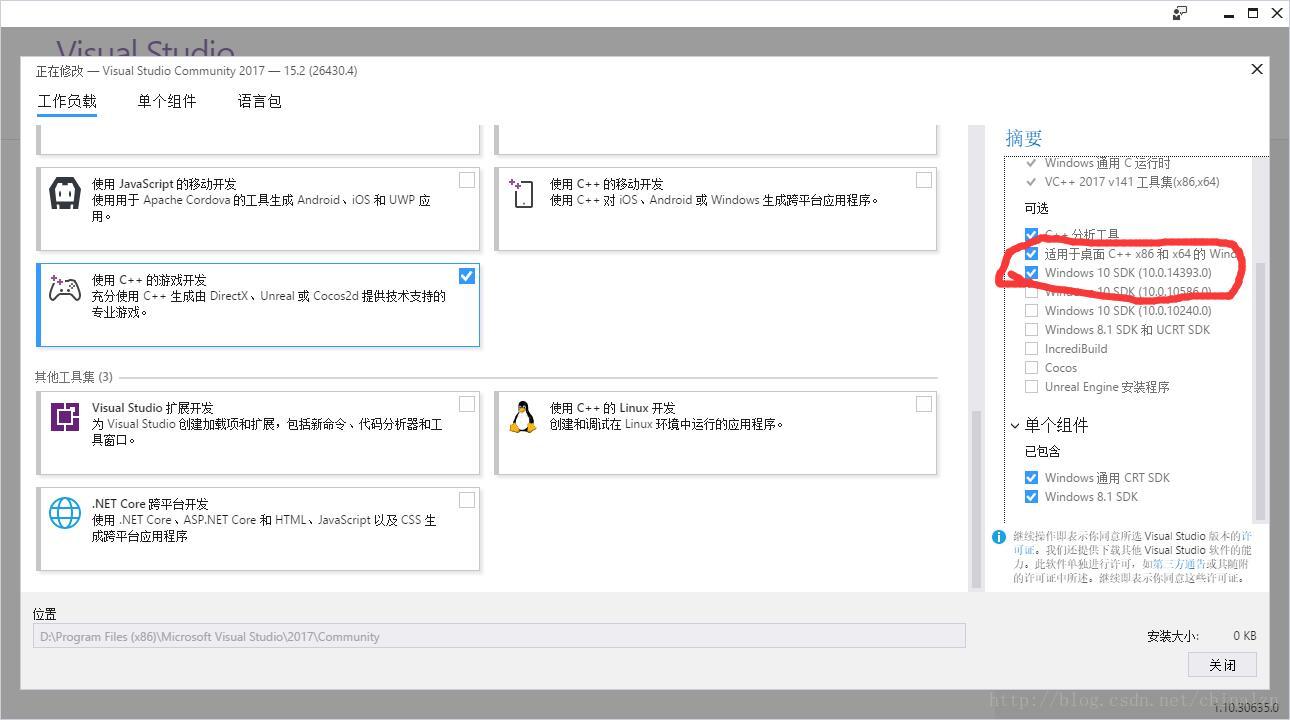Image resolution: width=1290 pixels, height=720 pixels.
Task: Minimize the background Visual Studio Installer window
Action: pos(1229,14)
